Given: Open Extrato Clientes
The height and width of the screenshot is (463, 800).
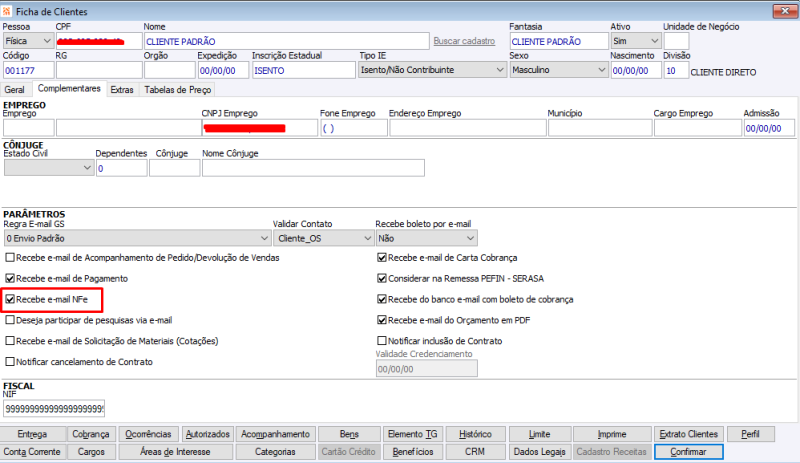Looking at the screenshot, I should (689, 434).
